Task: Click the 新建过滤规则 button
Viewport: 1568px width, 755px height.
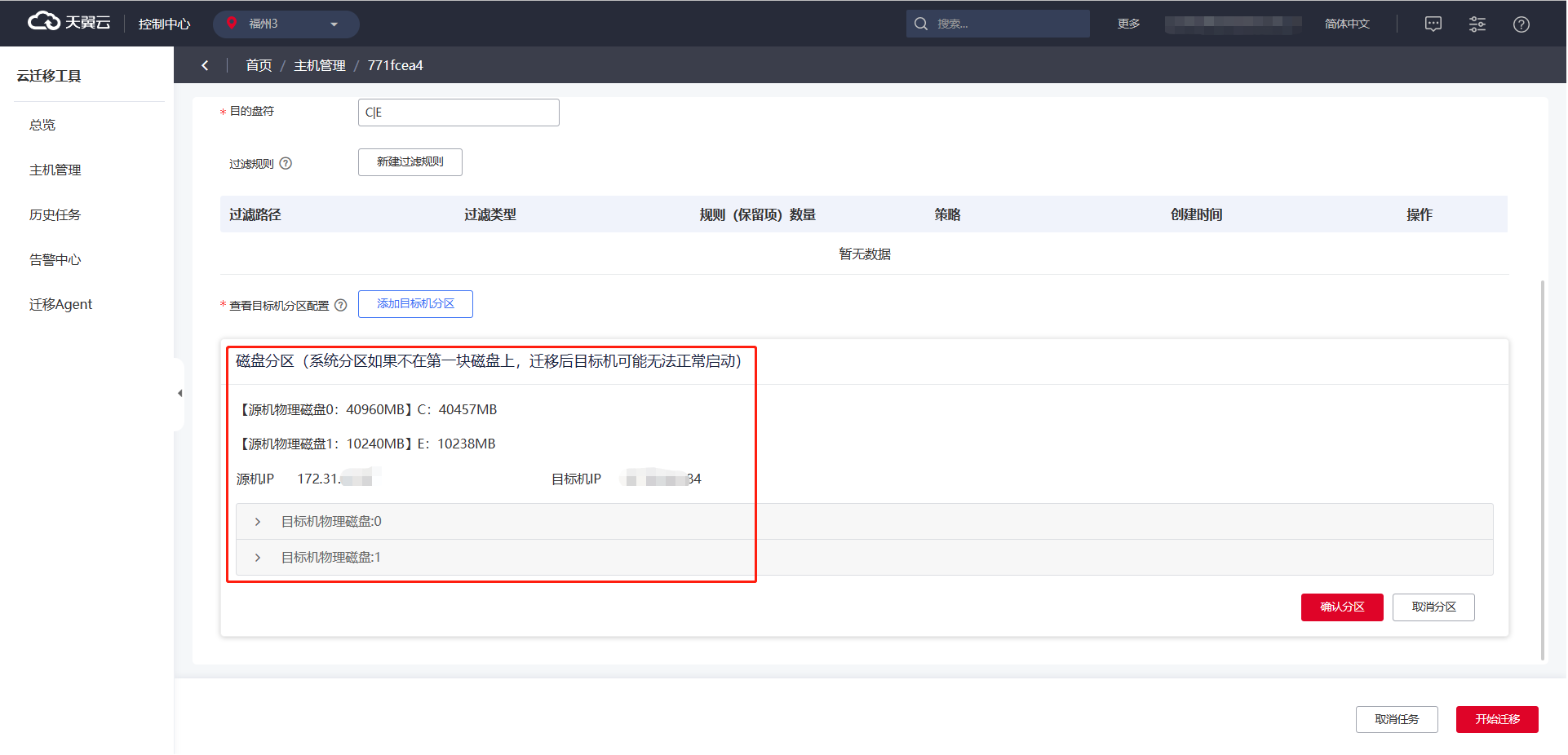Action: (x=410, y=161)
